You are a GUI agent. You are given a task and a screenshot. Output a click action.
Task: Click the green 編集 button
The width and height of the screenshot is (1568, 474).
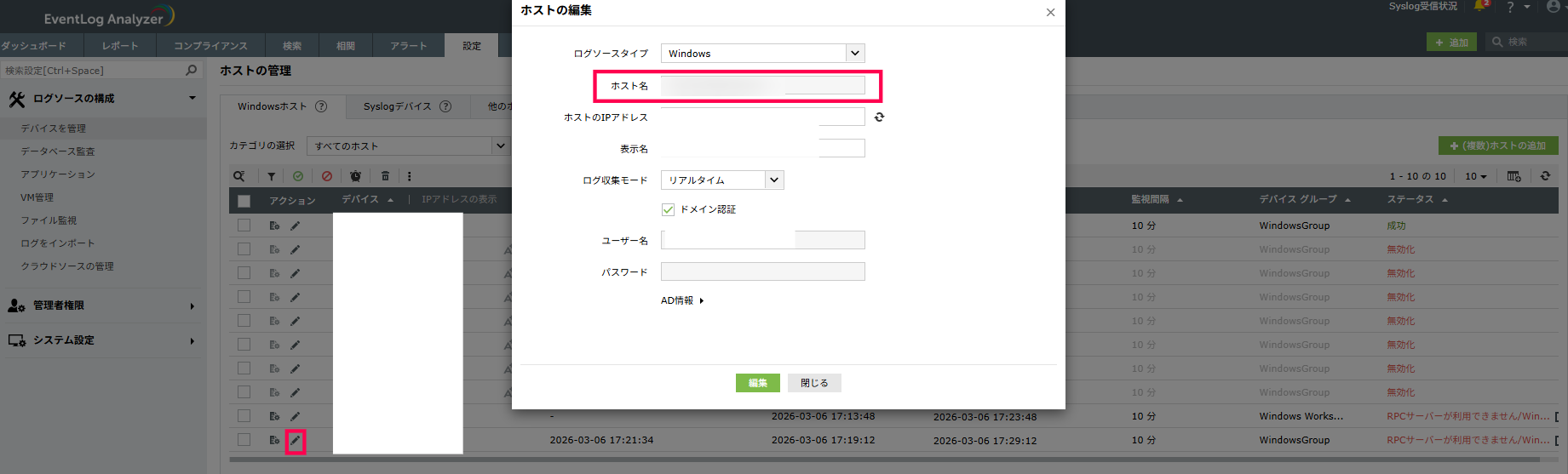tap(758, 383)
